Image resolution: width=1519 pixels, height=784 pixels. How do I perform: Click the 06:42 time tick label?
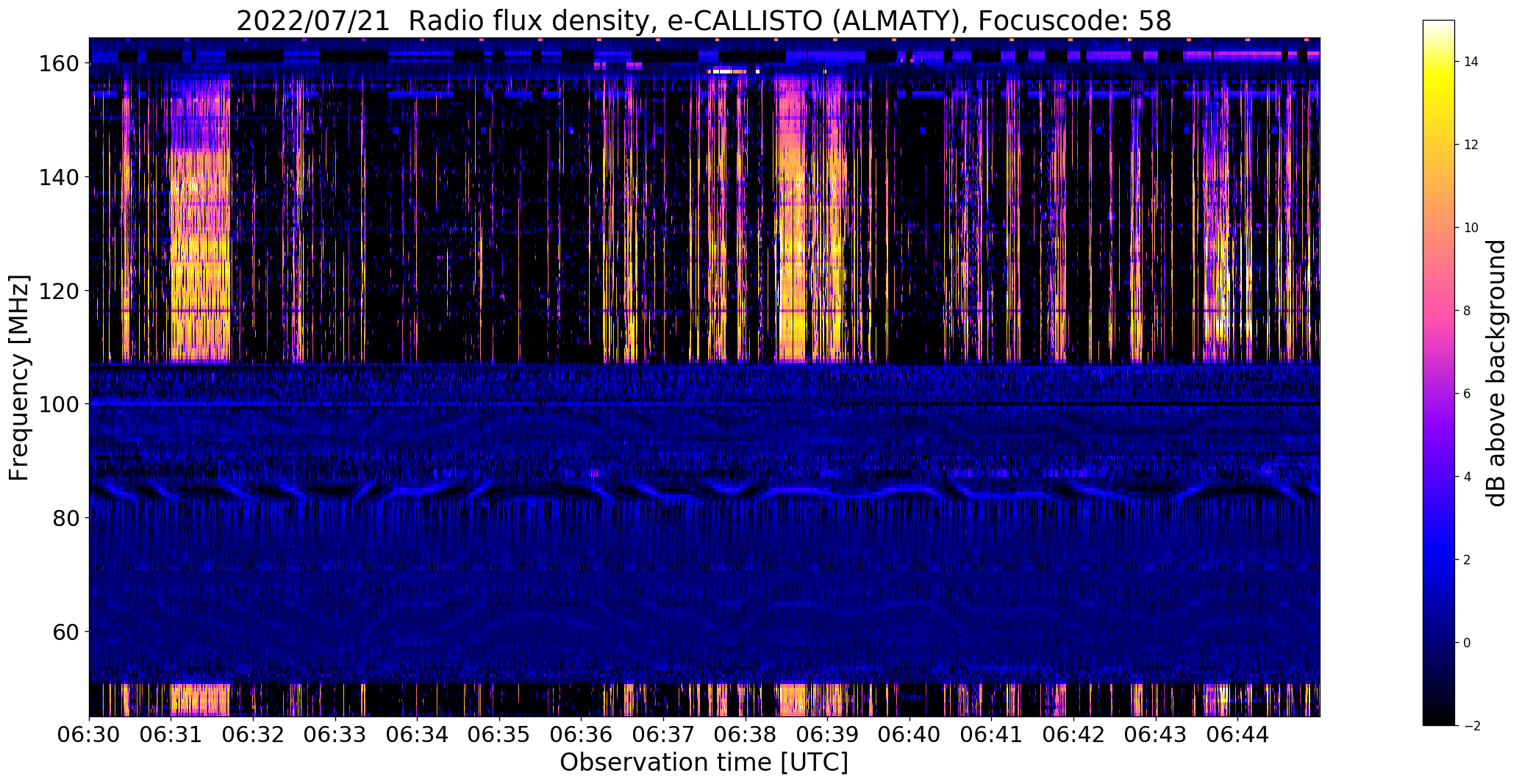tap(1073, 734)
